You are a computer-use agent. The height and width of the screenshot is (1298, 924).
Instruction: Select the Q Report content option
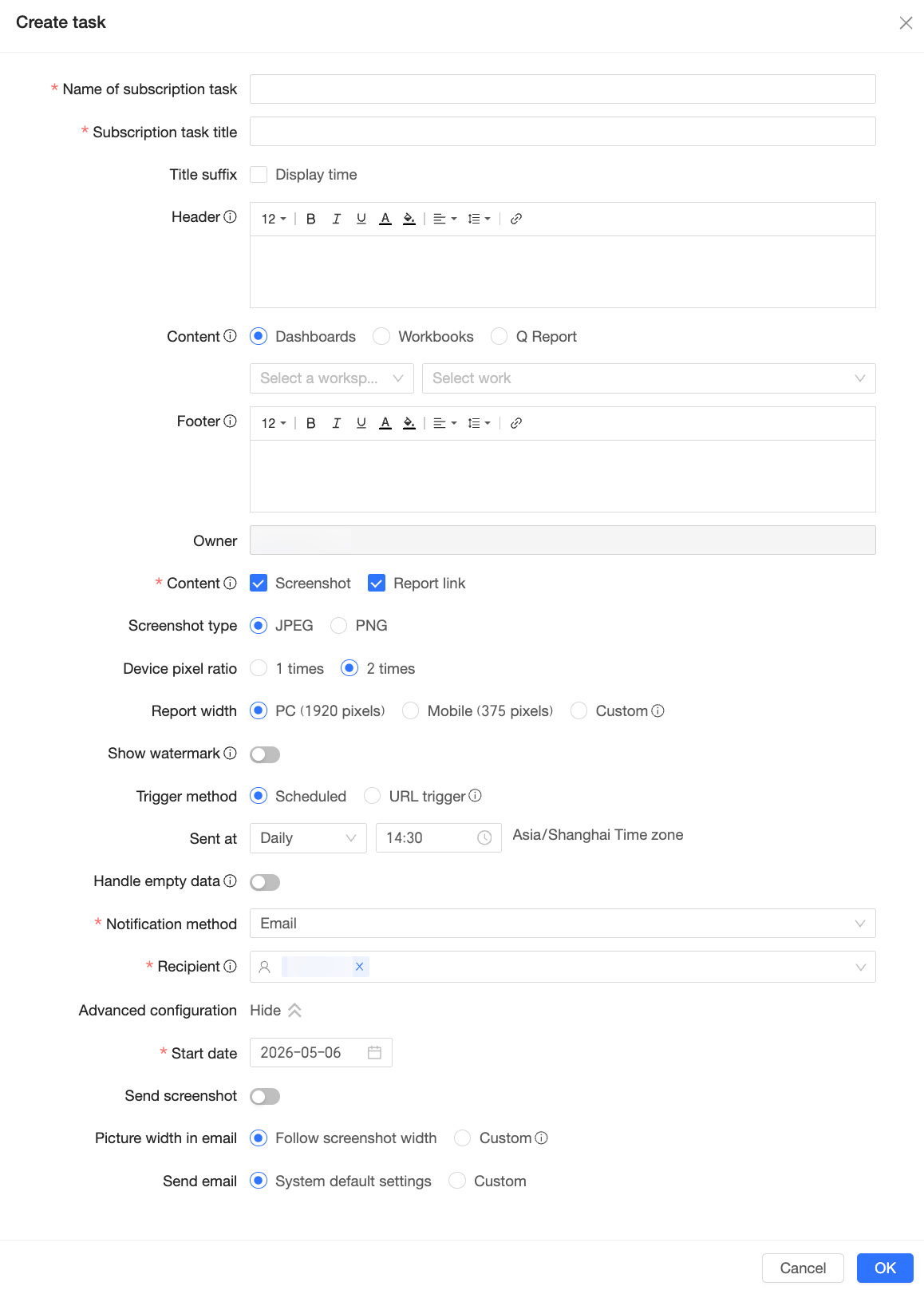click(x=499, y=336)
